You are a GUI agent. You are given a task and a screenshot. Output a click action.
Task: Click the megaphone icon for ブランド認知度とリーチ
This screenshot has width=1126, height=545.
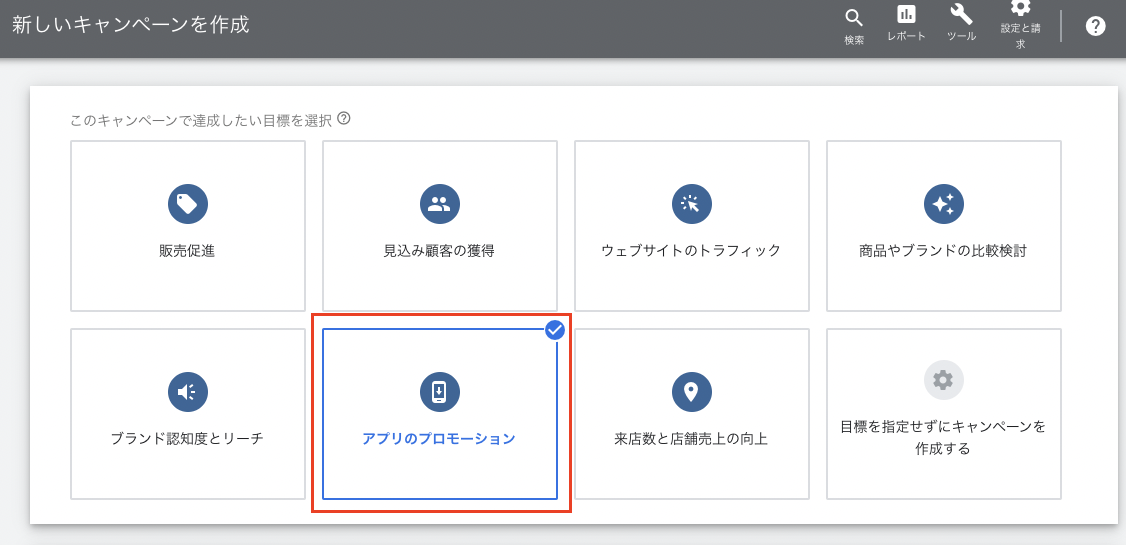pyautogui.click(x=187, y=392)
